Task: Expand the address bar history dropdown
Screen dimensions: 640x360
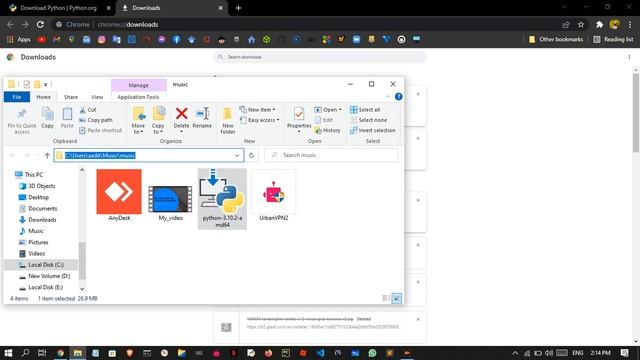Action: coord(237,156)
